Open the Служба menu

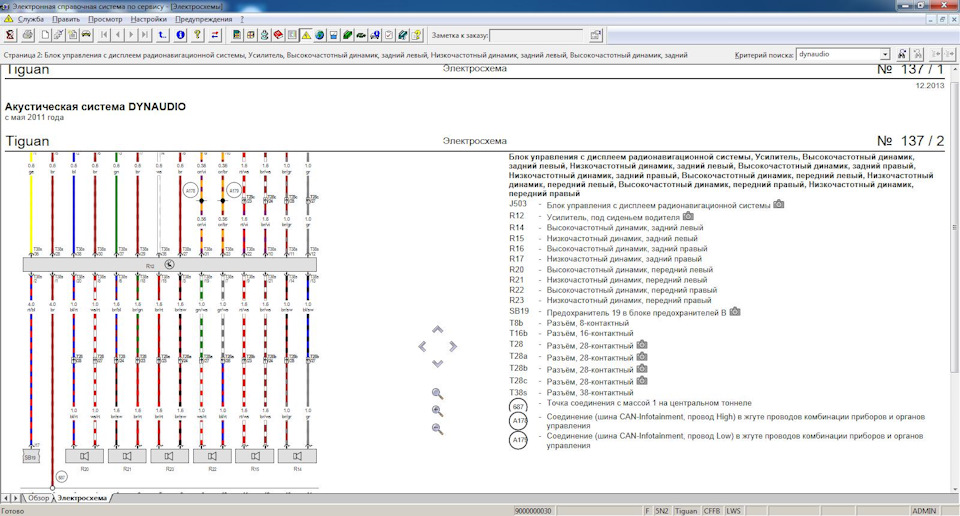click(x=31, y=19)
